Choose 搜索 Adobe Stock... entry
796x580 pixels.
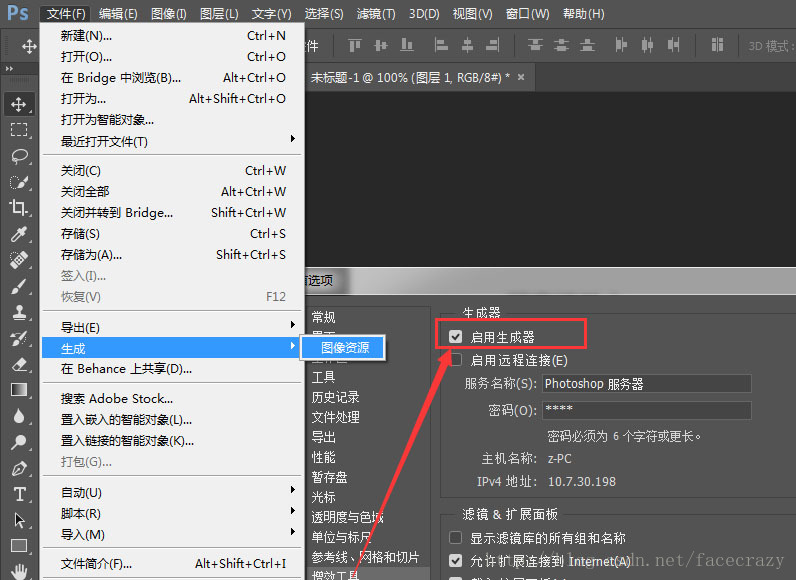coord(172,398)
